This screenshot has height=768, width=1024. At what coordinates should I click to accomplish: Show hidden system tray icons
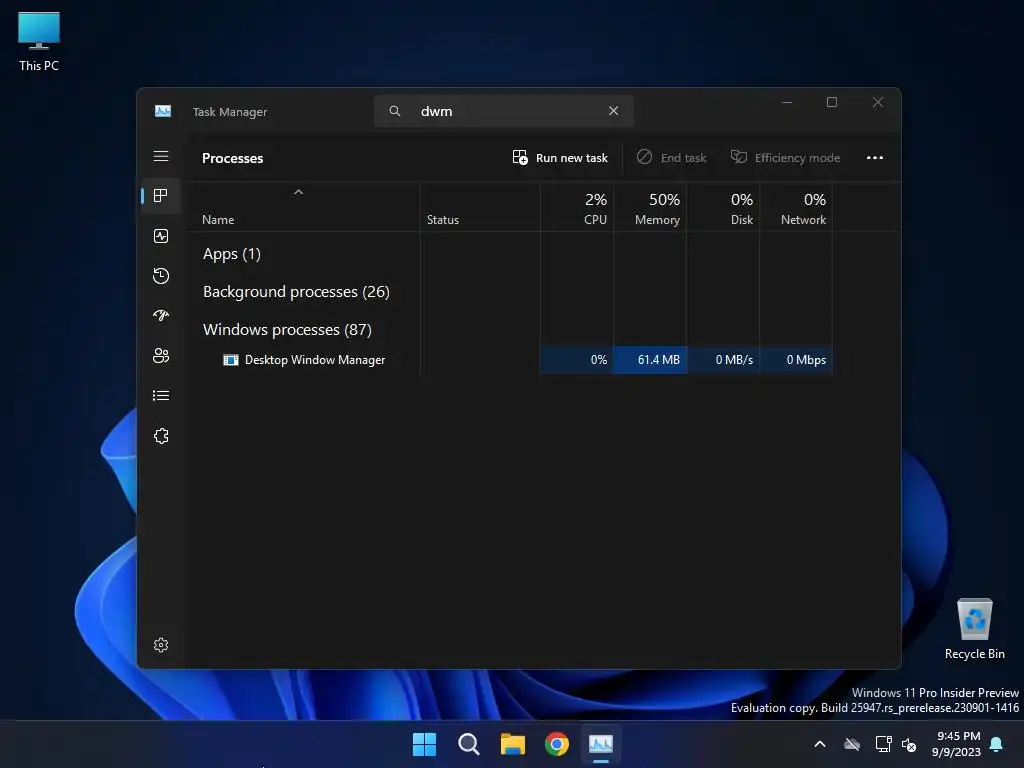(x=820, y=744)
